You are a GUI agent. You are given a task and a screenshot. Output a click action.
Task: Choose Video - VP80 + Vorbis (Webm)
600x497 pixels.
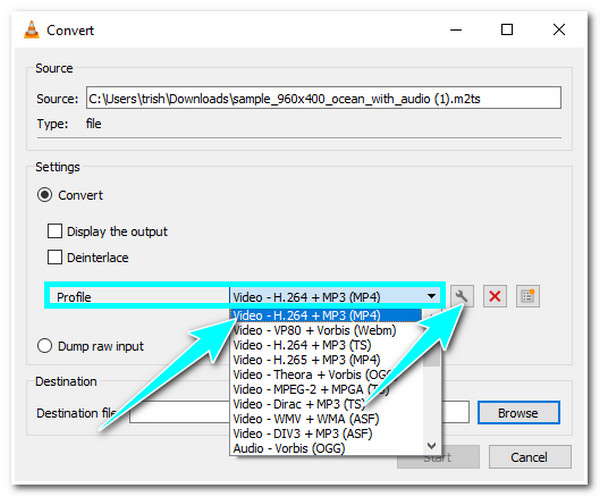(x=326, y=330)
